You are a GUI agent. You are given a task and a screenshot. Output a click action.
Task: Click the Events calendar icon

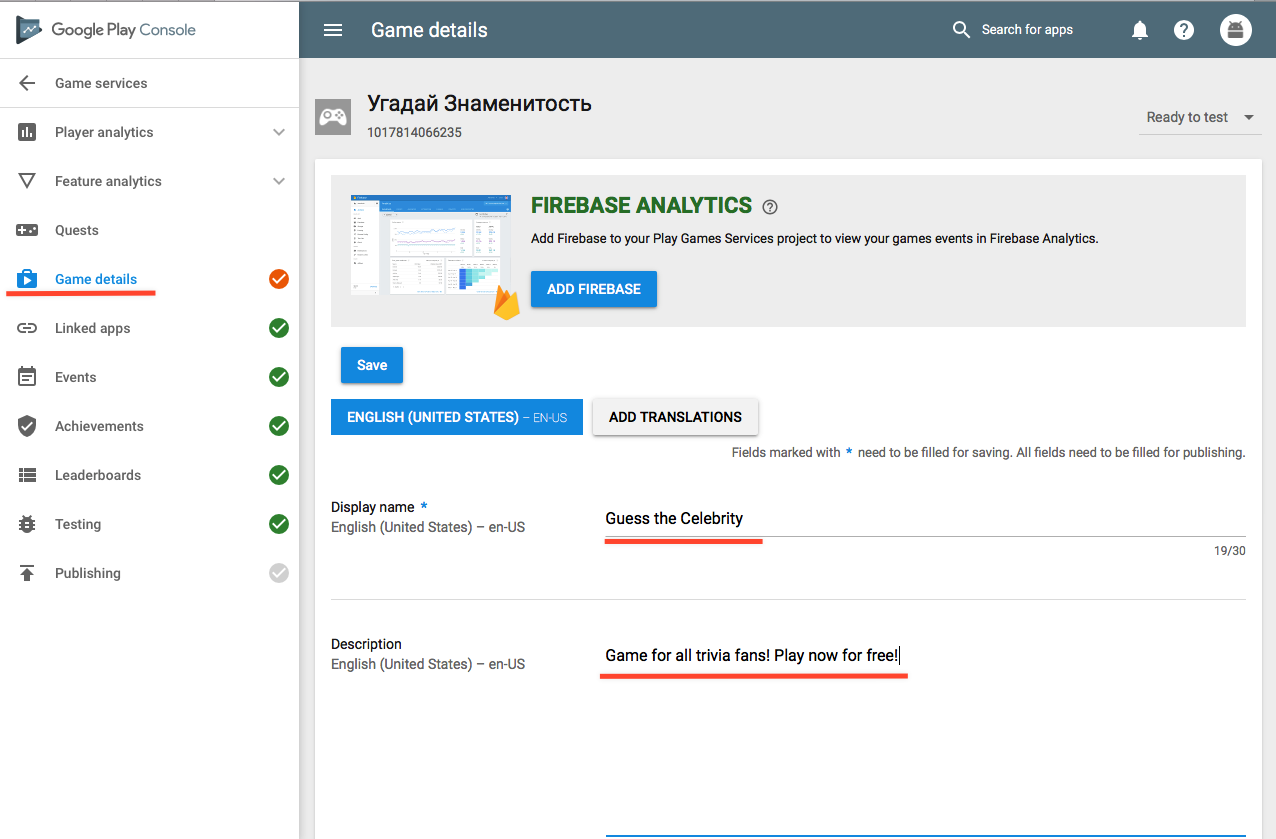pos(27,377)
